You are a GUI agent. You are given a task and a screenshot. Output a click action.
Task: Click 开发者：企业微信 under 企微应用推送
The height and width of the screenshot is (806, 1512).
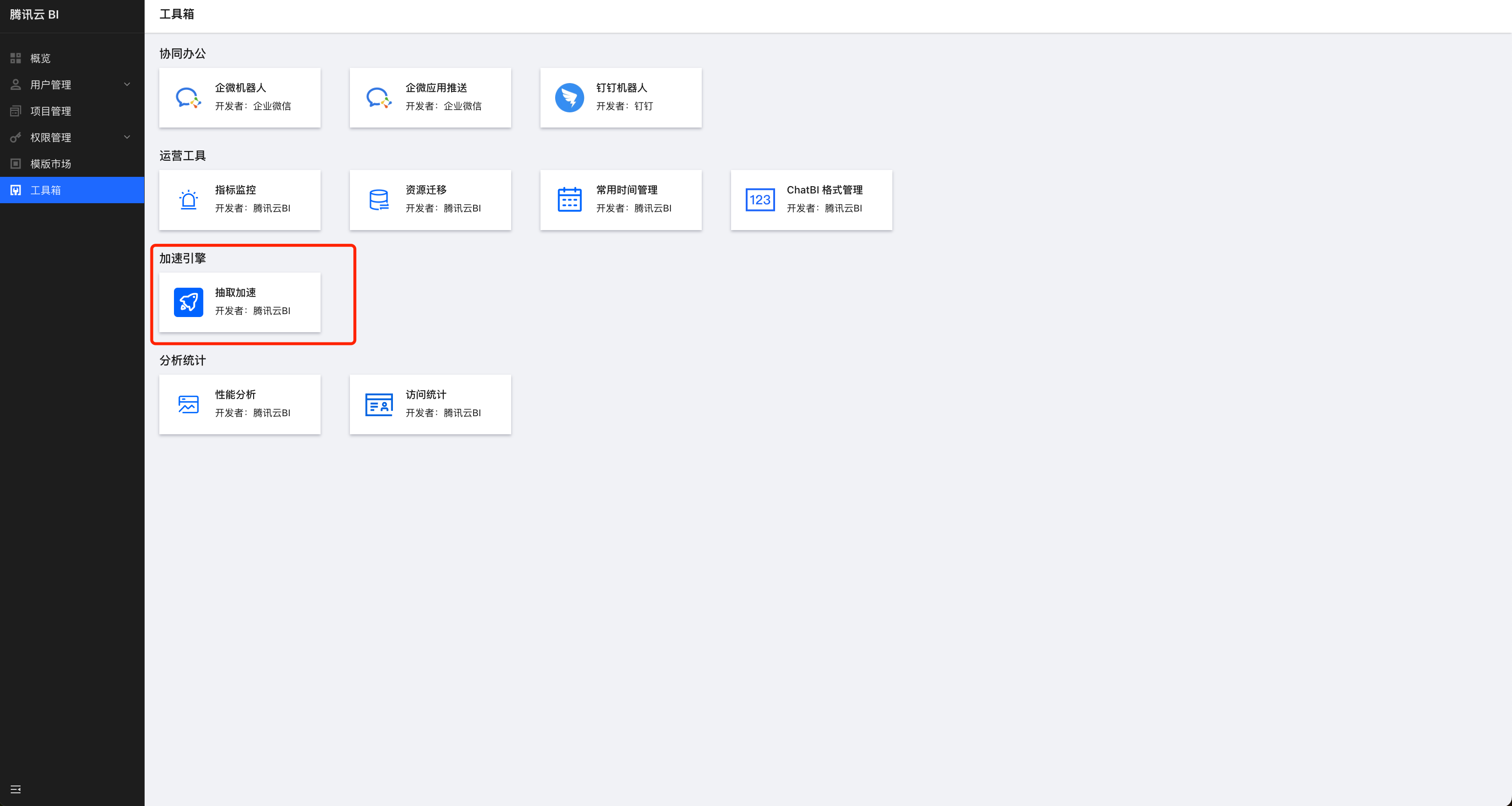click(x=444, y=106)
